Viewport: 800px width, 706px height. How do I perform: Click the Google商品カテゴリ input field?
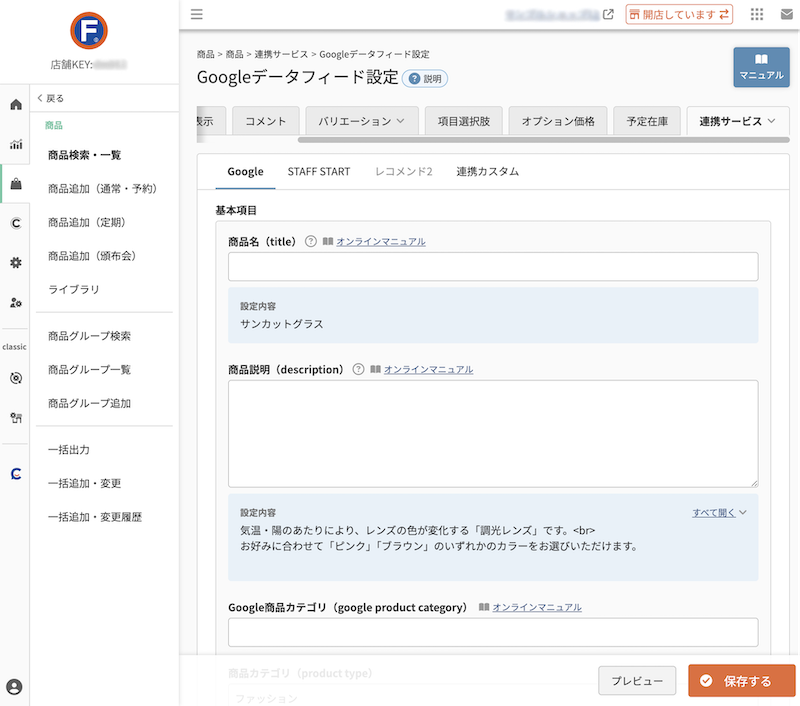[x=493, y=632]
